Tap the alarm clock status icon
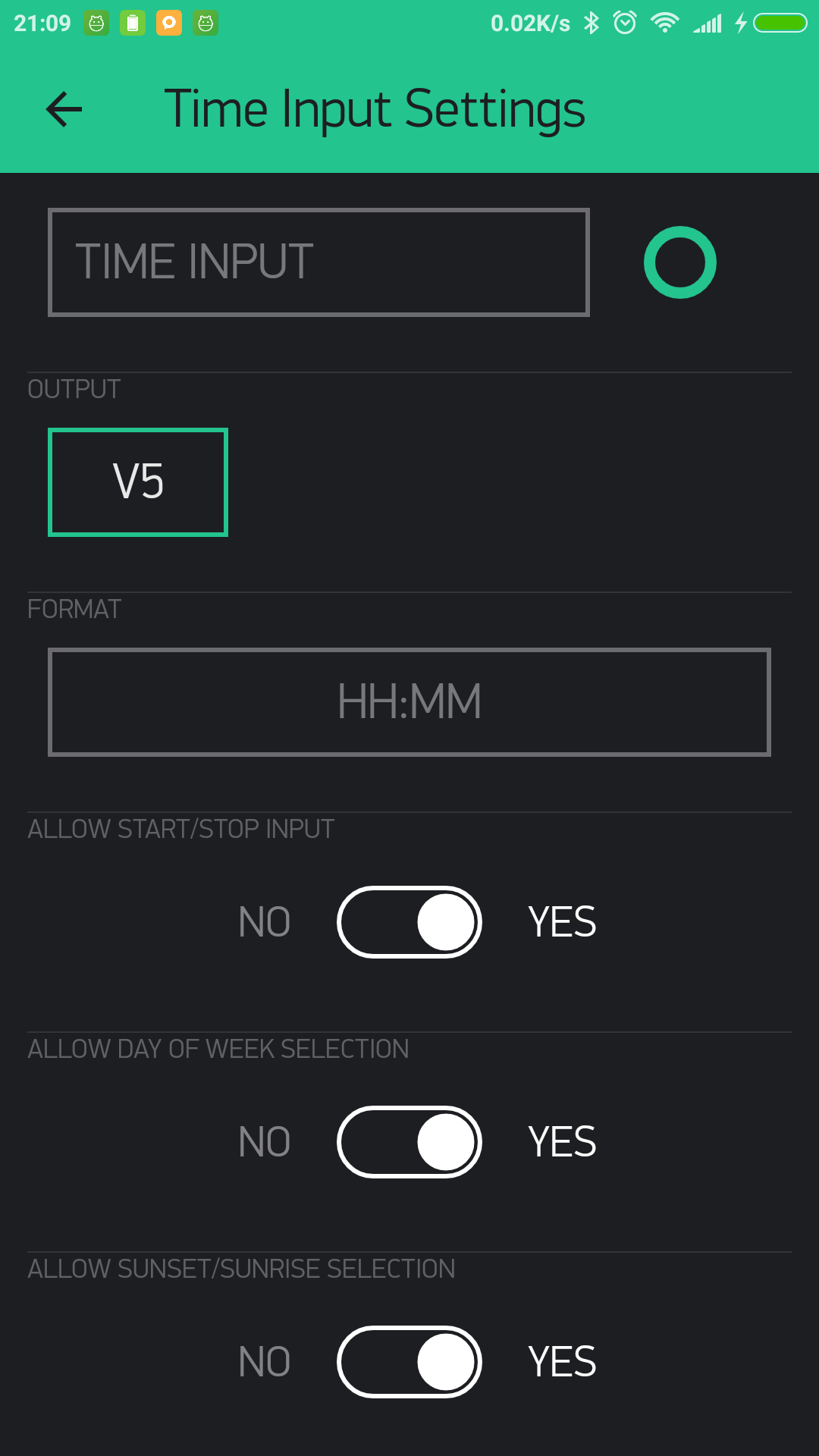 click(x=625, y=23)
